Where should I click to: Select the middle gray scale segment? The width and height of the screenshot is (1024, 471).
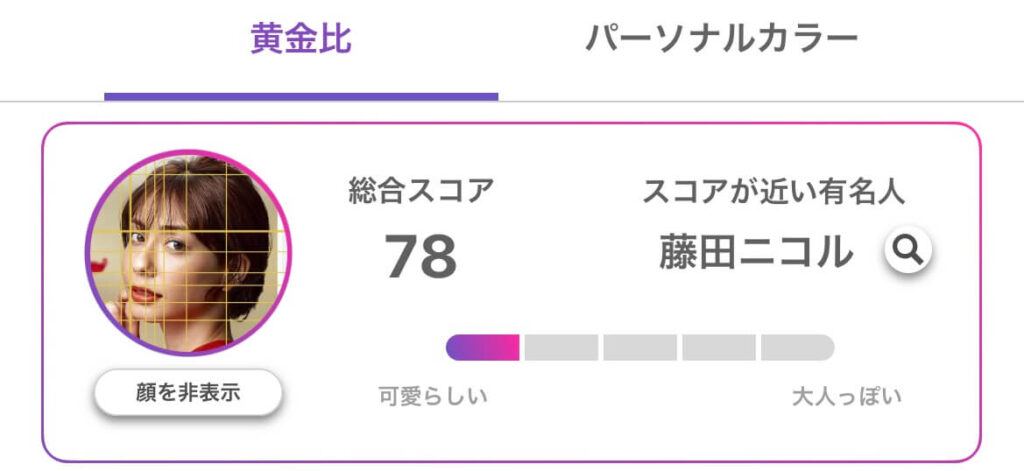tap(640, 348)
